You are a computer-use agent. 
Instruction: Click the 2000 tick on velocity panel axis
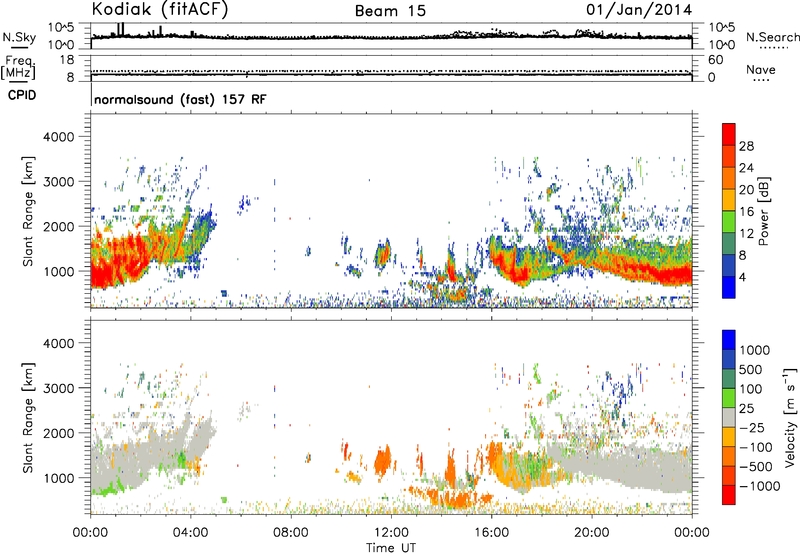tap(58, 433)
